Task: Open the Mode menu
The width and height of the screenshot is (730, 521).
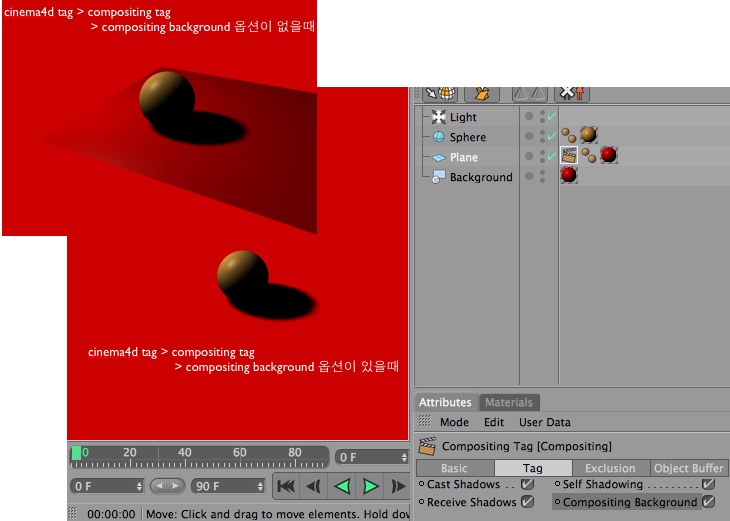Action: click(454, 422)
